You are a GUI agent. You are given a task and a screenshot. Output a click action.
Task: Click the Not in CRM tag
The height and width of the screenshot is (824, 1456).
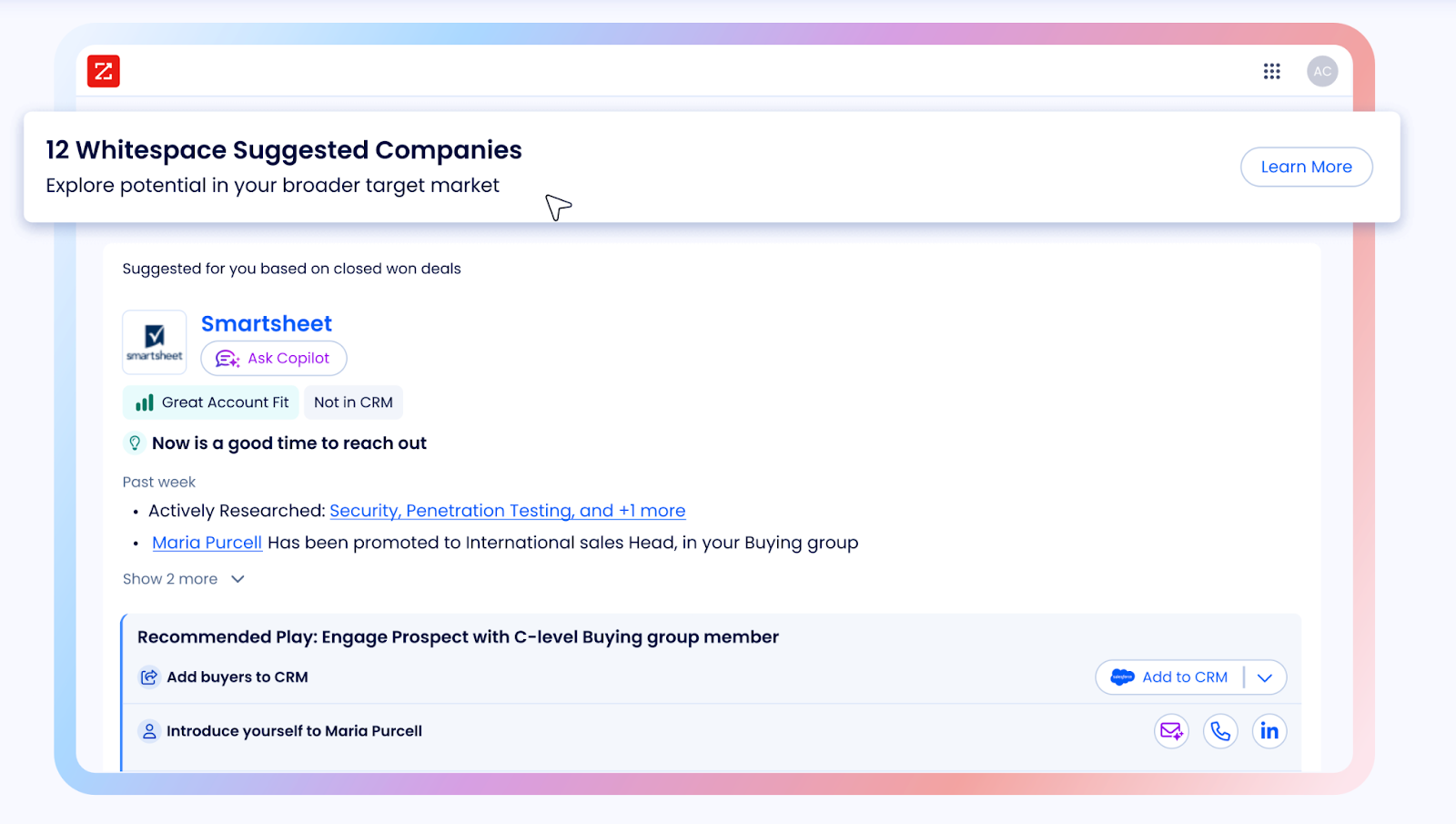(x=353, y=402)
